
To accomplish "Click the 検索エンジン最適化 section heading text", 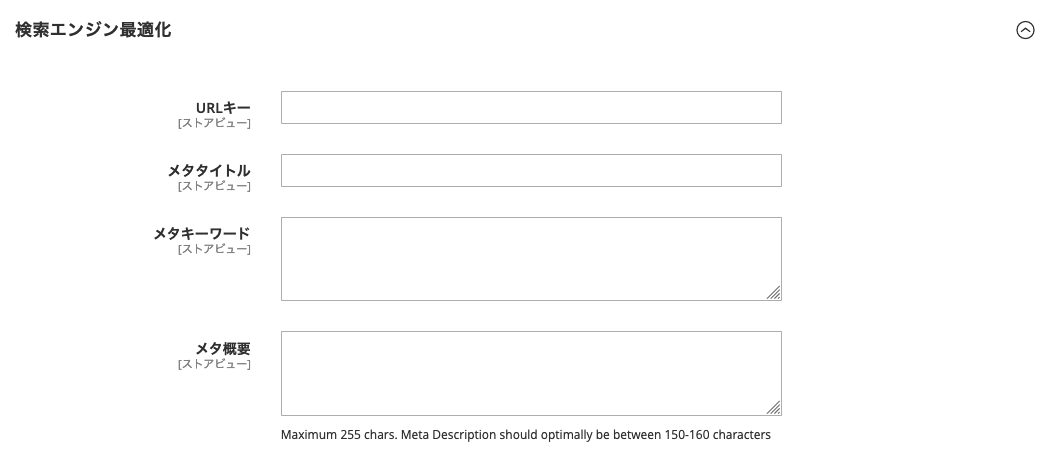I will (93, 30).
